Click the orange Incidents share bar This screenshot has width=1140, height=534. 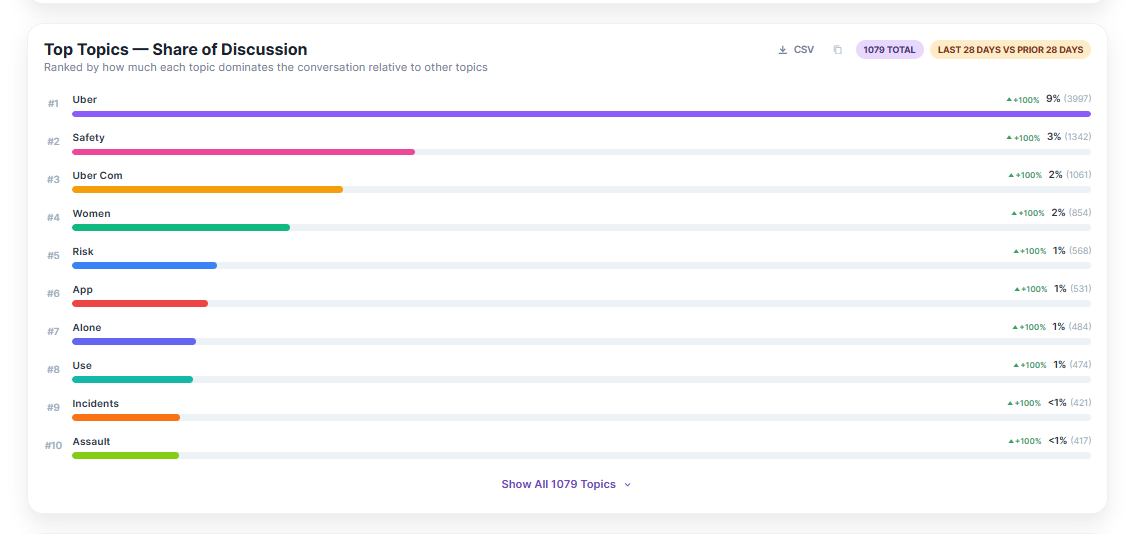click(126, 418)
